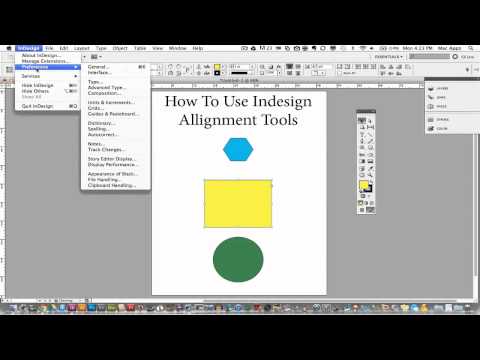480x360 pixels.
Task: Expand the Preferences submenu entry
Action: [x=47, y=67]
